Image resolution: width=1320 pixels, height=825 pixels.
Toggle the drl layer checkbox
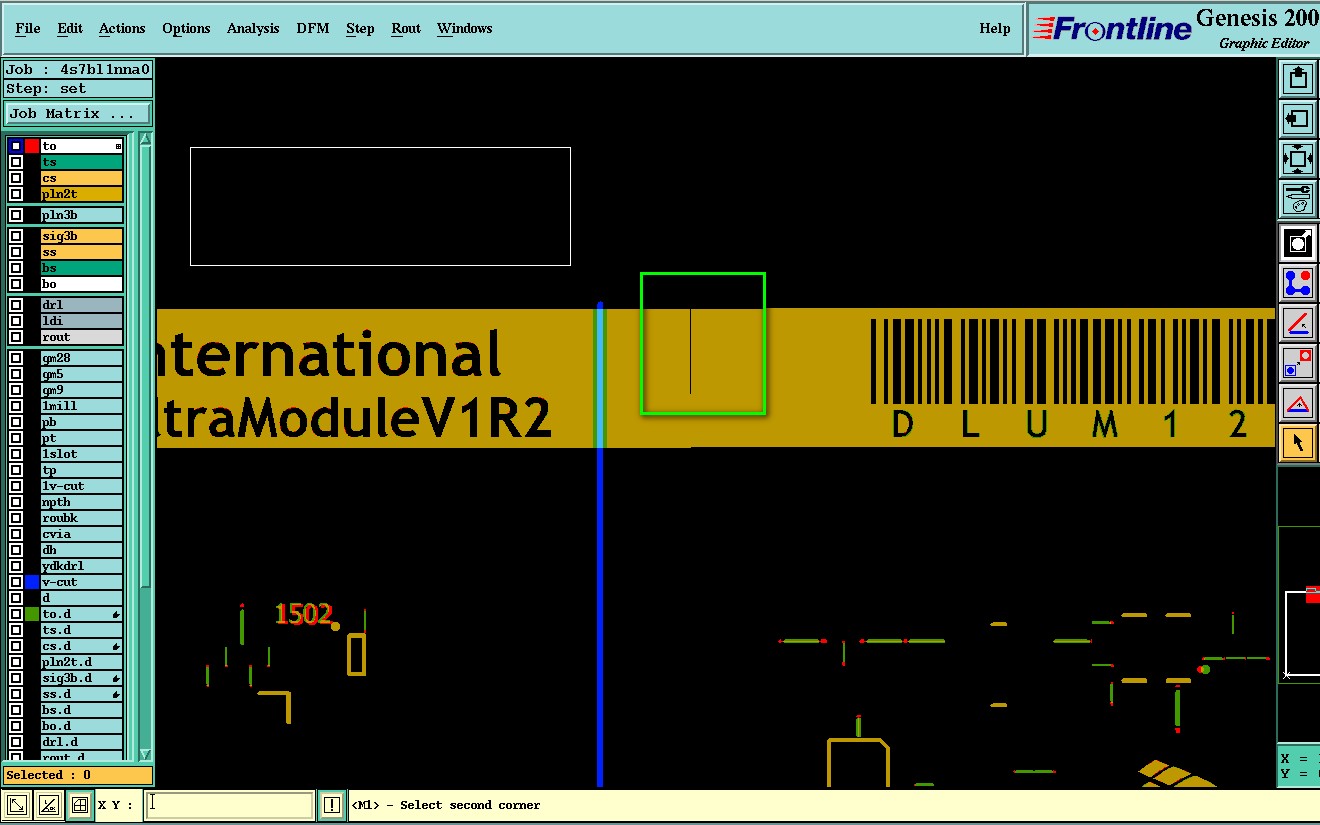[16, 305]
